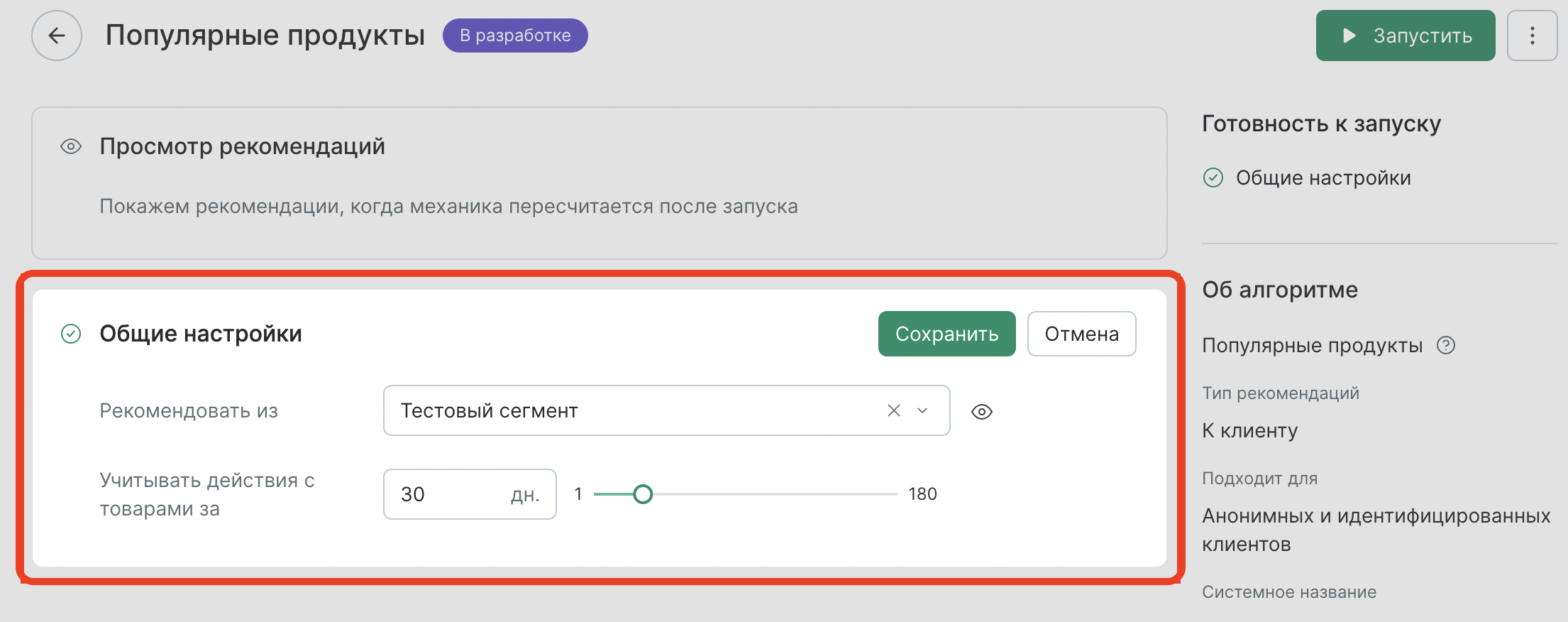1568x622 pixels.
Task: Click the Рекомендовать из label
Action: point(189,410)
